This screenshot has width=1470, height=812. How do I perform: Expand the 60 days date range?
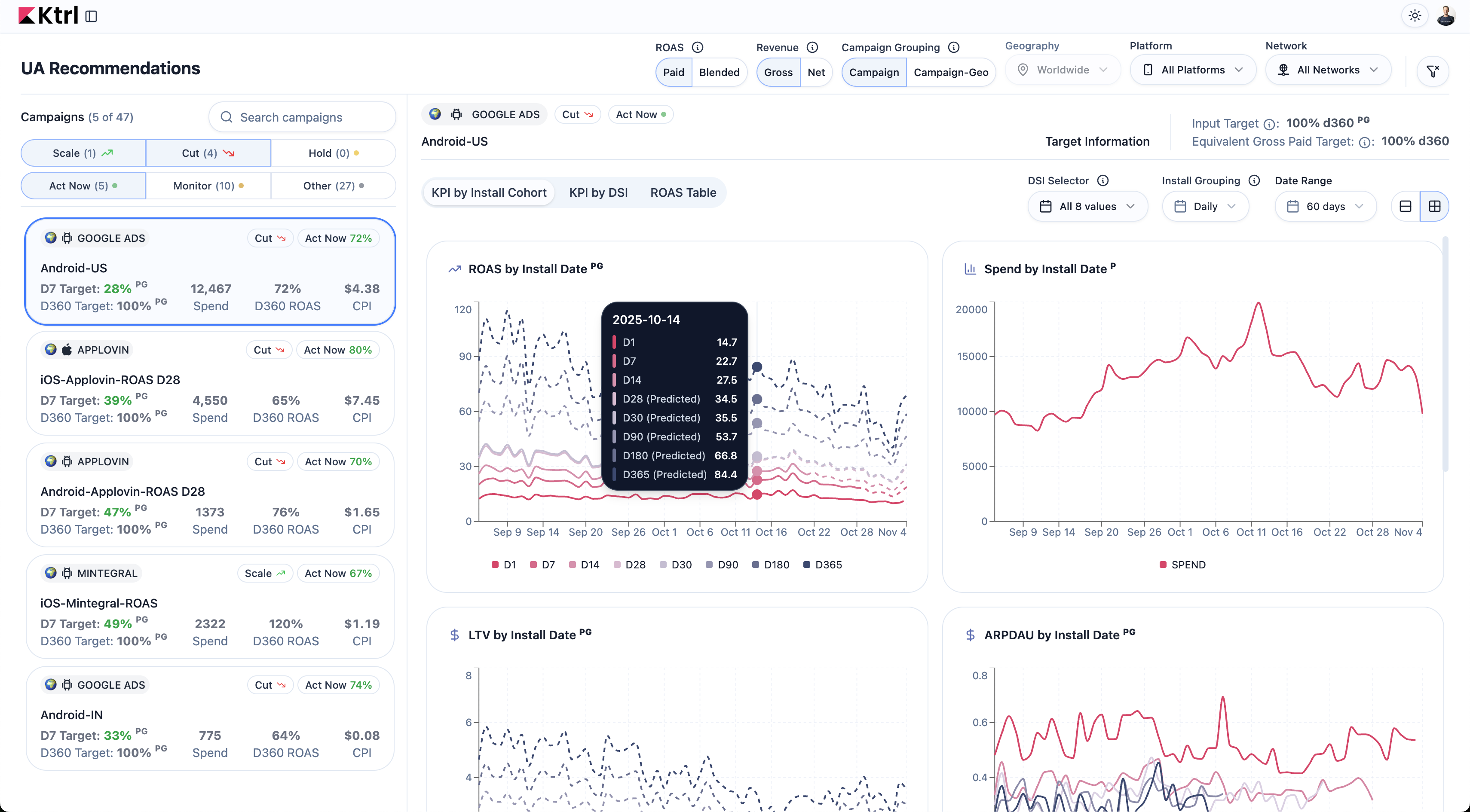[1325, 206]
